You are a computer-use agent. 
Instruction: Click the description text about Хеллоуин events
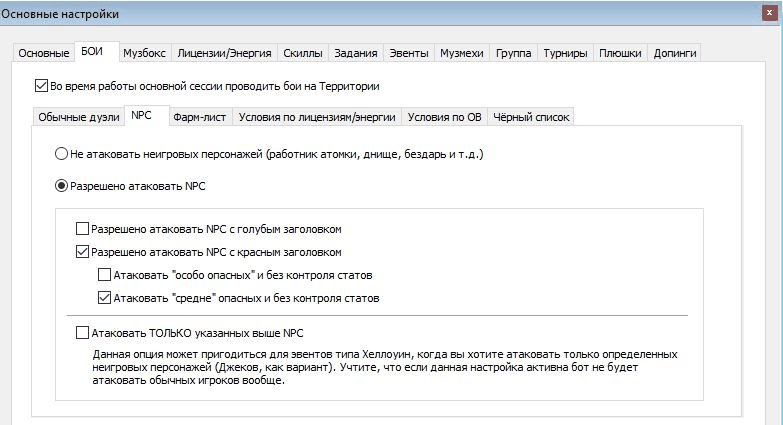(x=385, y=367)
